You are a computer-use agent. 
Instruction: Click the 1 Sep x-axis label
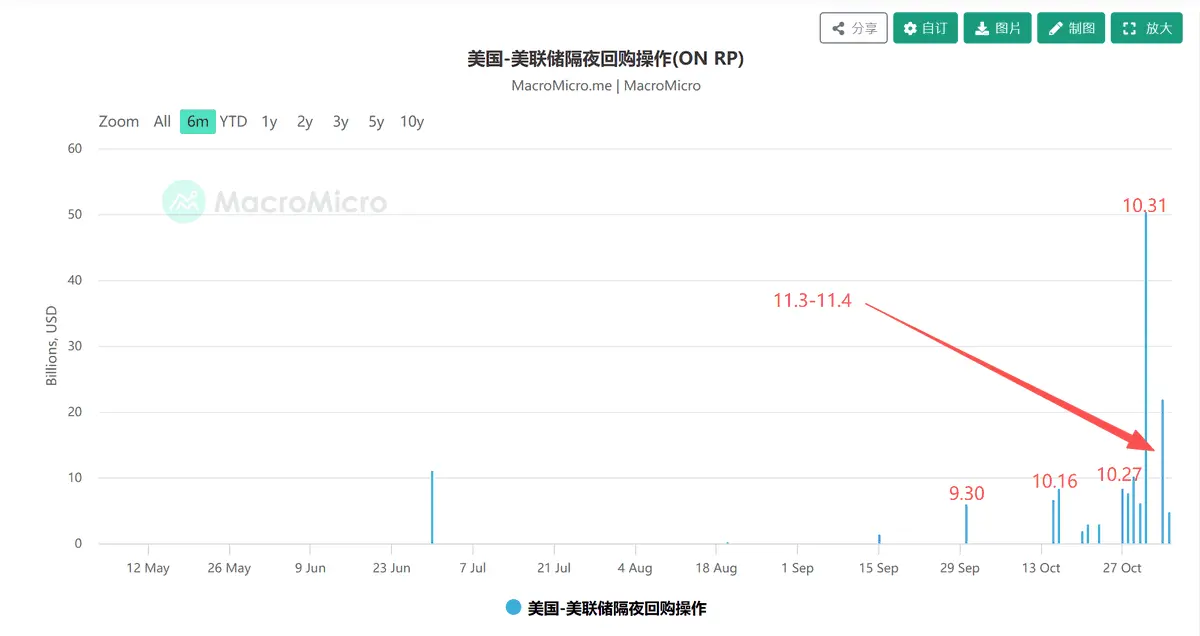point(797,568)
